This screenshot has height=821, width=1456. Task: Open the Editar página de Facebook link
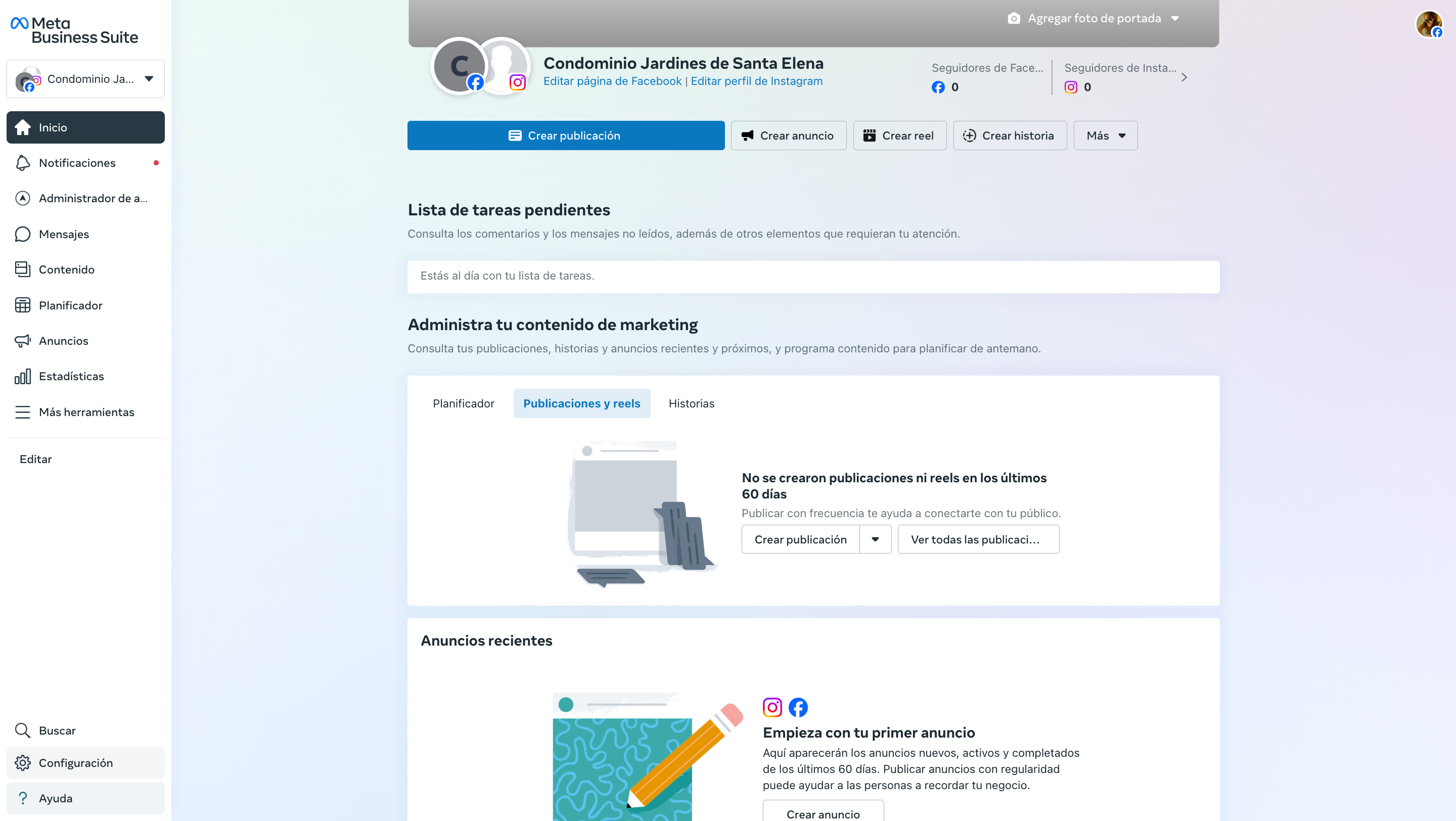613,81
